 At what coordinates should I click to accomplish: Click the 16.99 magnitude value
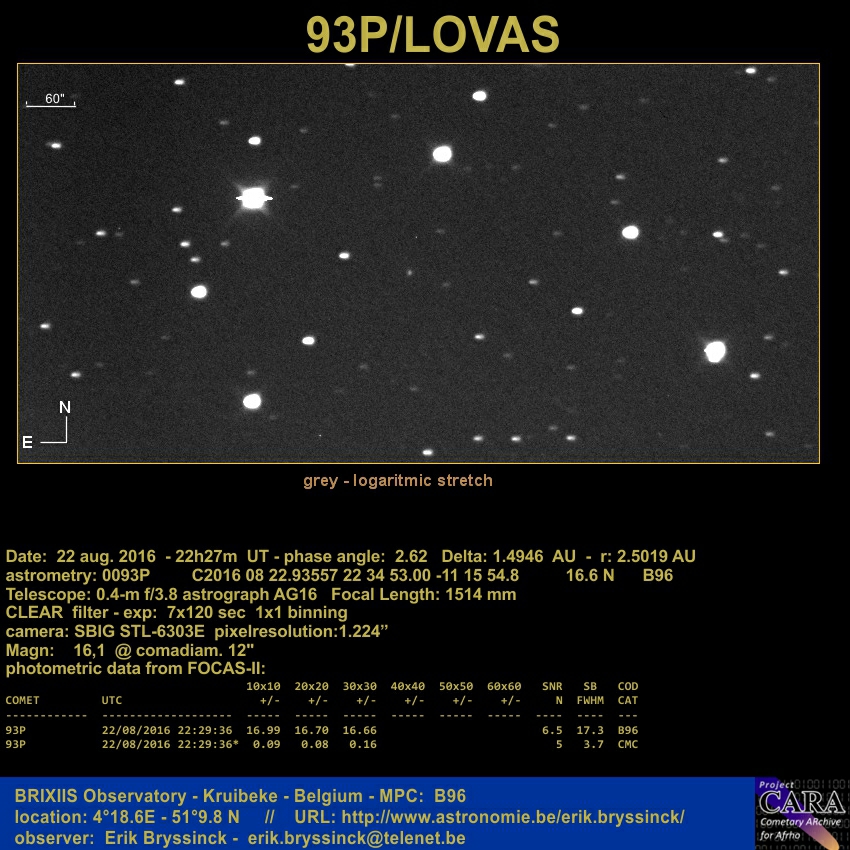[x=263, y=731]
